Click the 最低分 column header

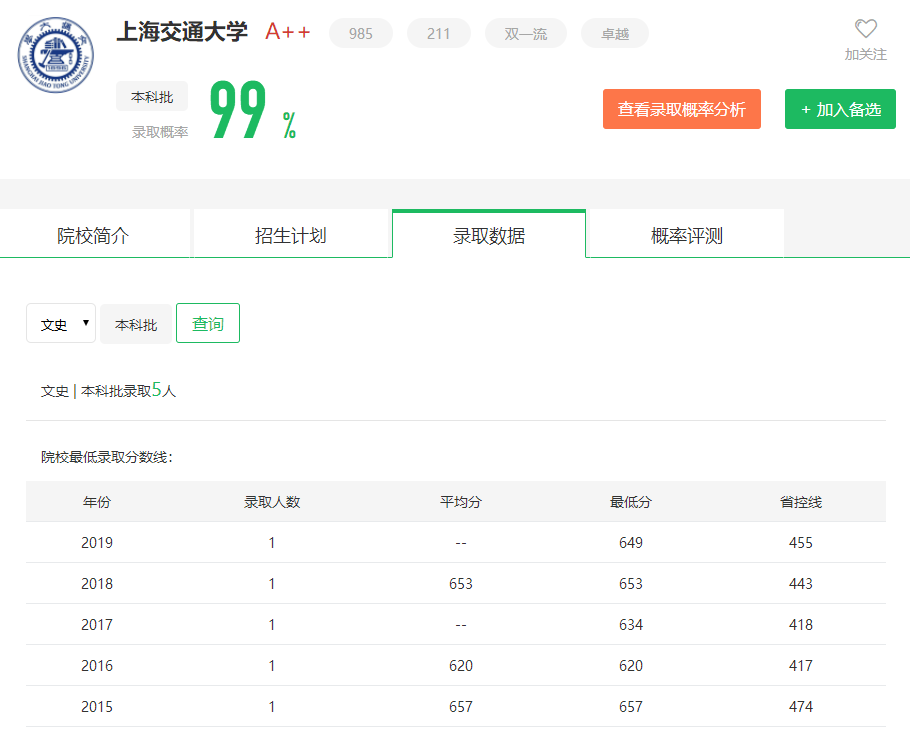coord(631,501)
